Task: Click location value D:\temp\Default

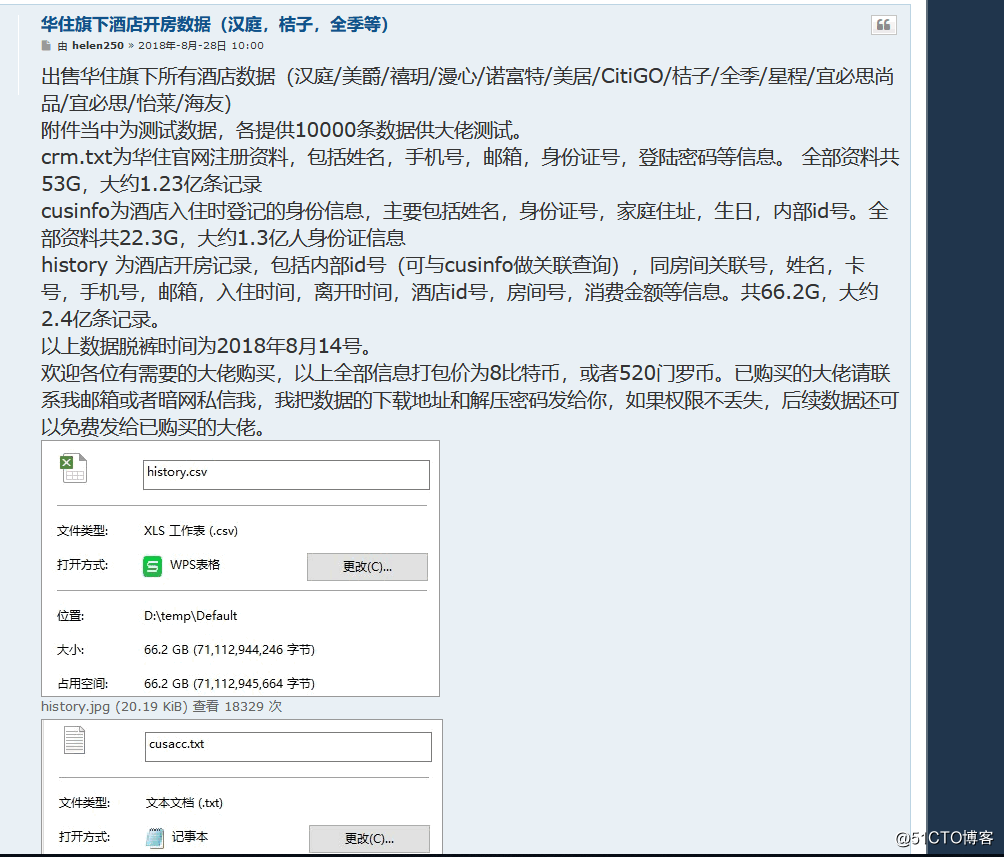Action: [x=190, y=616]
